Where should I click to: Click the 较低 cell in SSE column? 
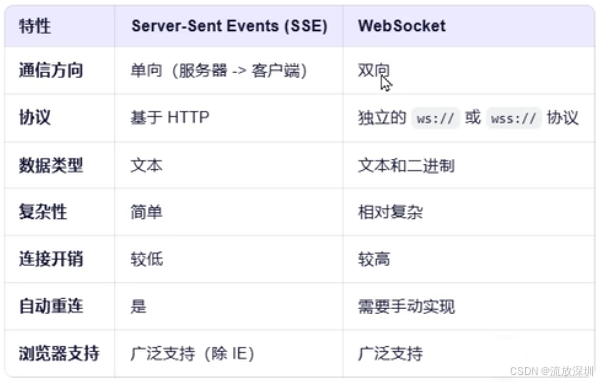point(147,259)
